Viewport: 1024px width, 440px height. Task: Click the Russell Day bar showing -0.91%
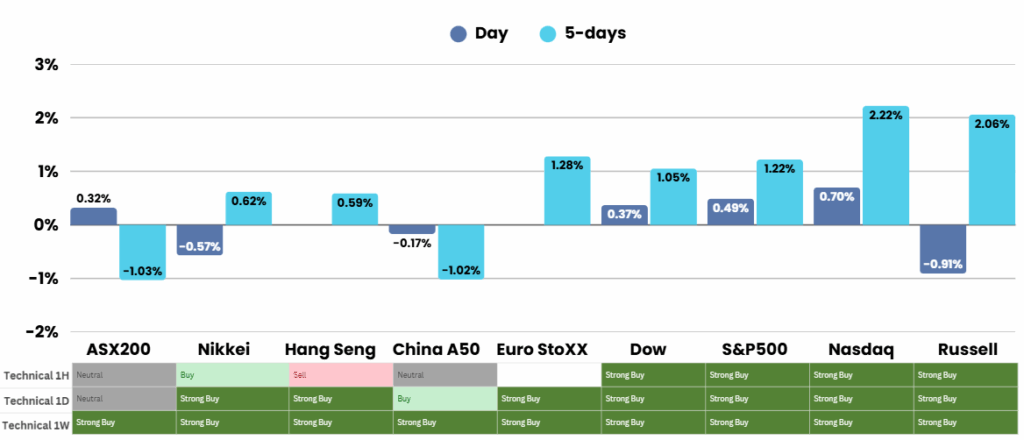942,248
